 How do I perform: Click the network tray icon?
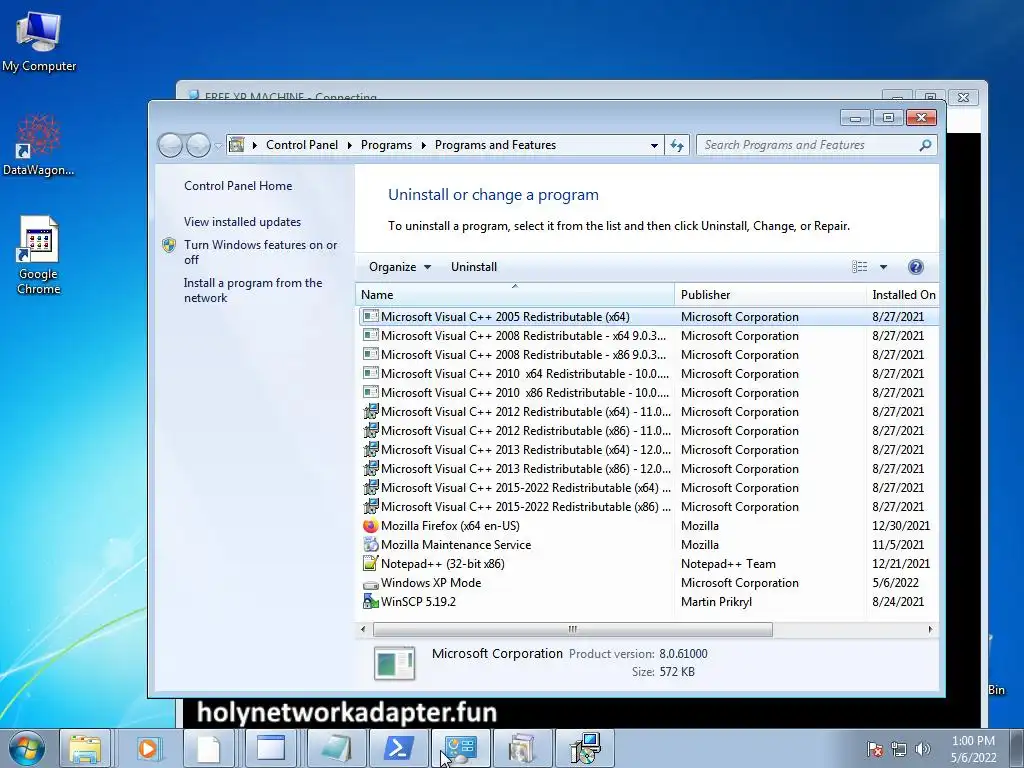point(899,749)
